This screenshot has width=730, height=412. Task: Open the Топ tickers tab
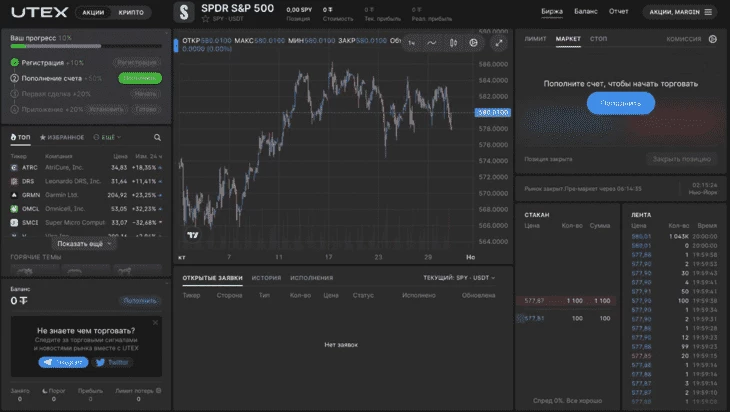pos(20,137)
